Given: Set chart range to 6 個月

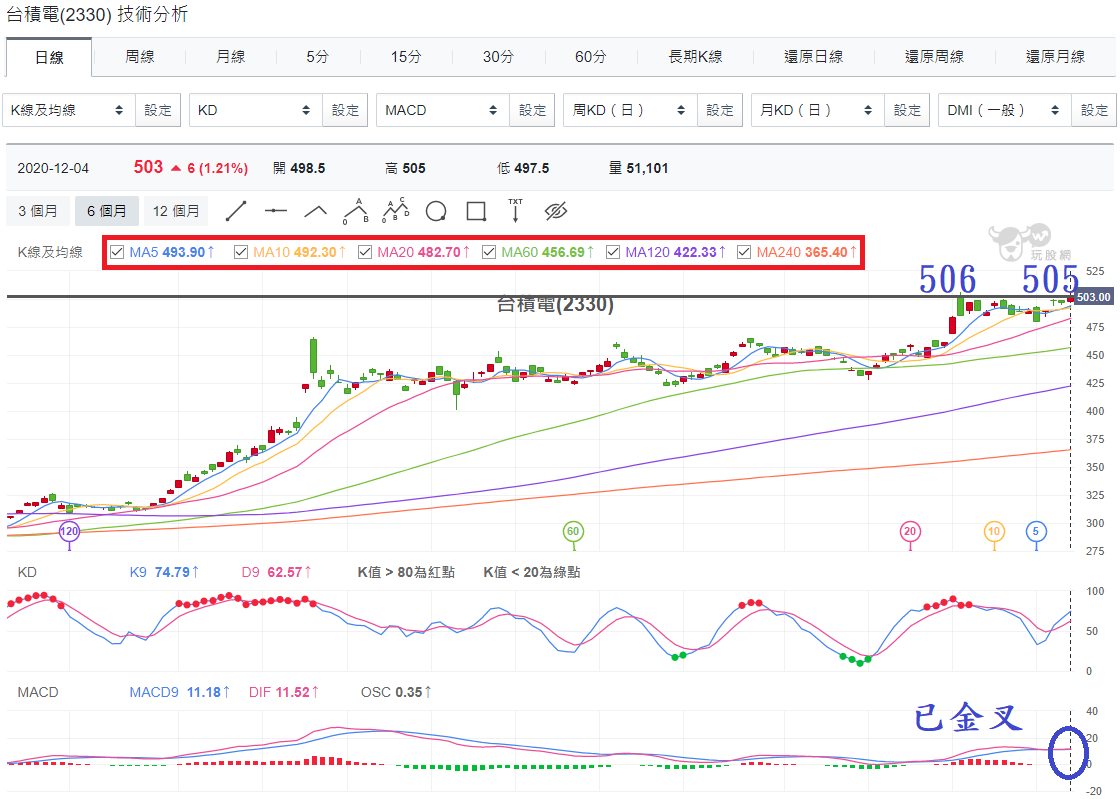Looking at the screenshot, I should pos(106,211).
